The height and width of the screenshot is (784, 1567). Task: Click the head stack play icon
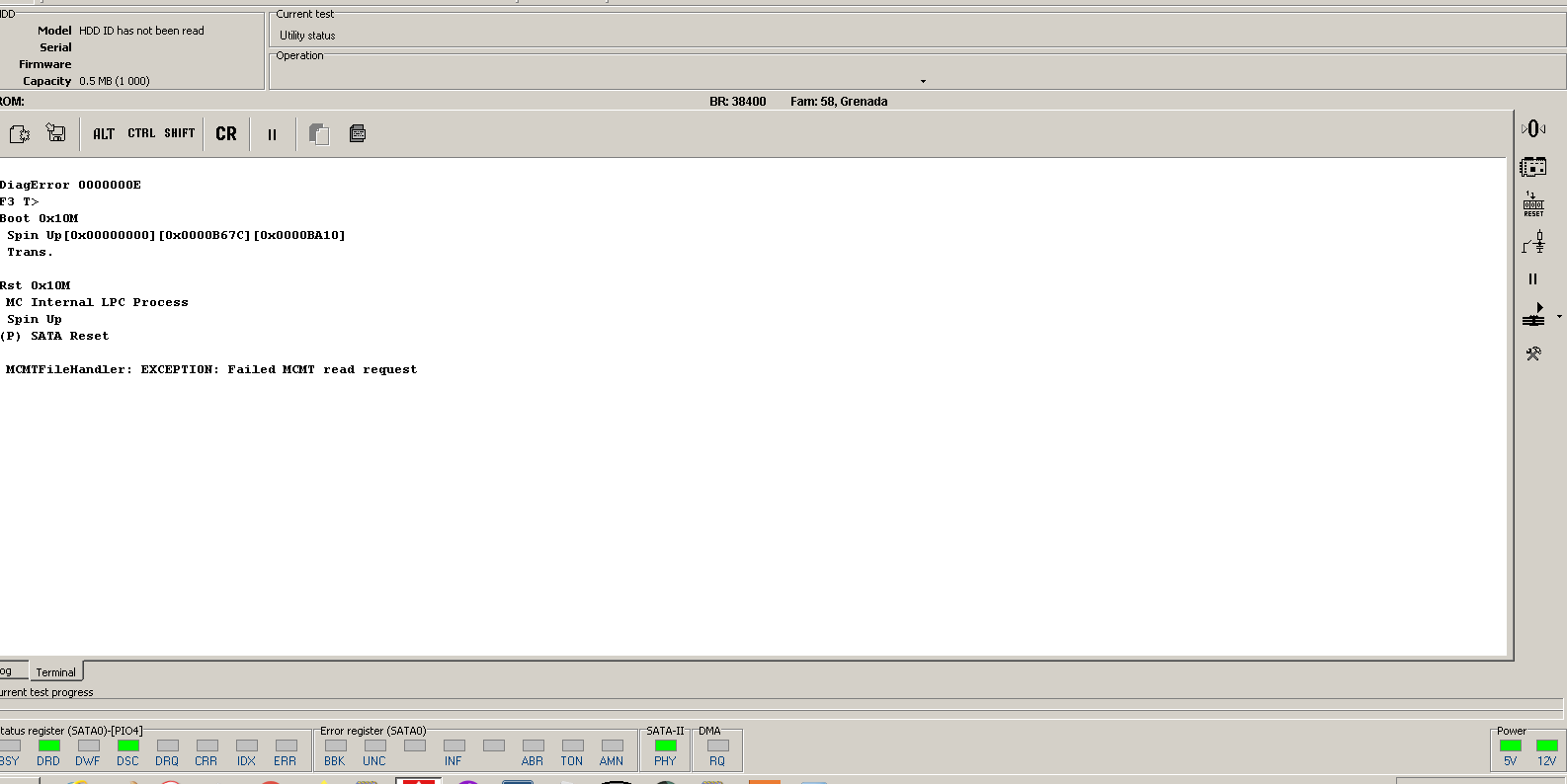1533,316
